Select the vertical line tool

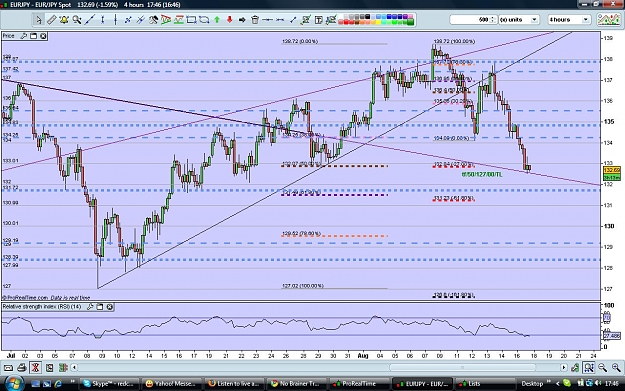(115, 20)
